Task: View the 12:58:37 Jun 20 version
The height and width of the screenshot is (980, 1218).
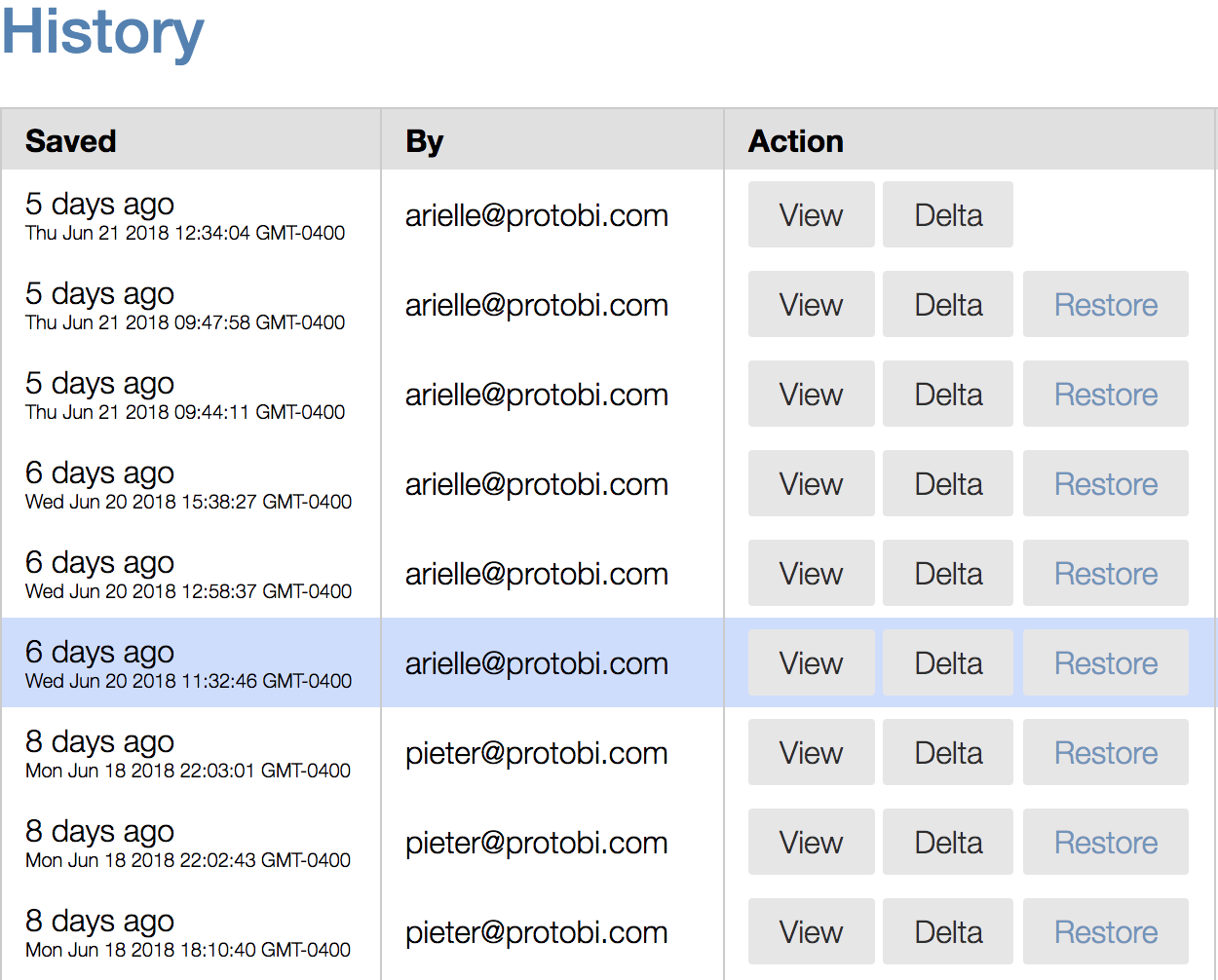Action: (811, 573)
